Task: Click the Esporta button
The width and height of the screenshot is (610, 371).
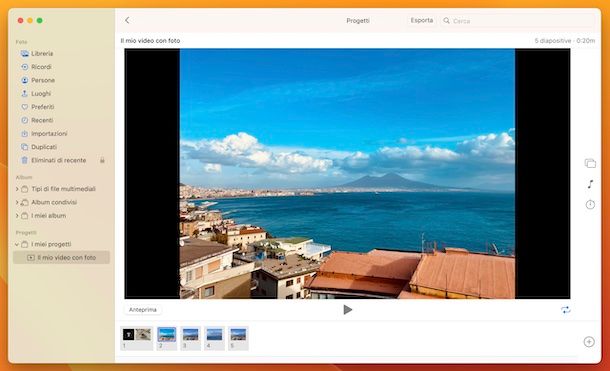Action: pyautogui.click(x=422, y=20)
